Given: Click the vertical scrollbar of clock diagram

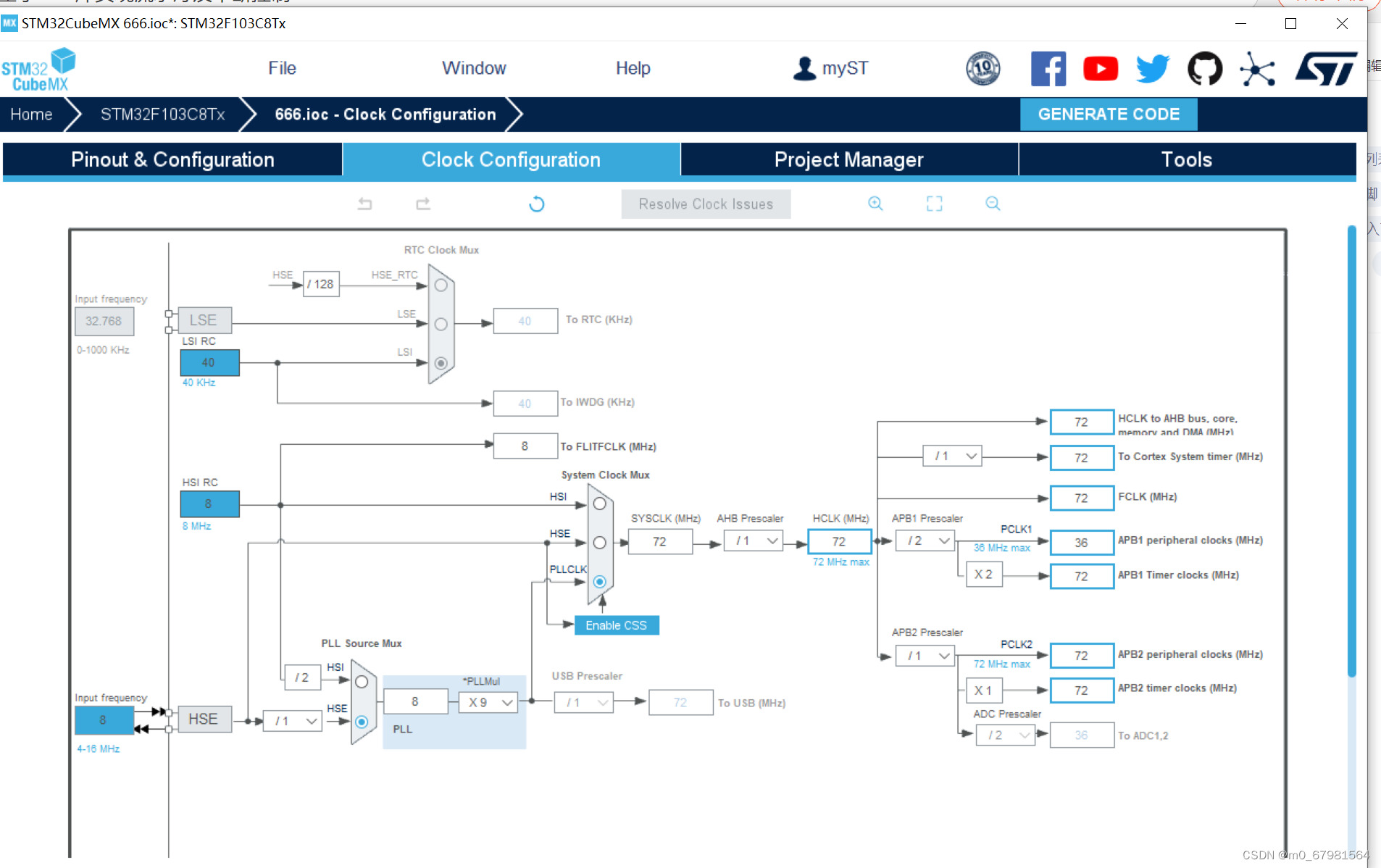Looking at the screenshot, I should point(1351,451).
